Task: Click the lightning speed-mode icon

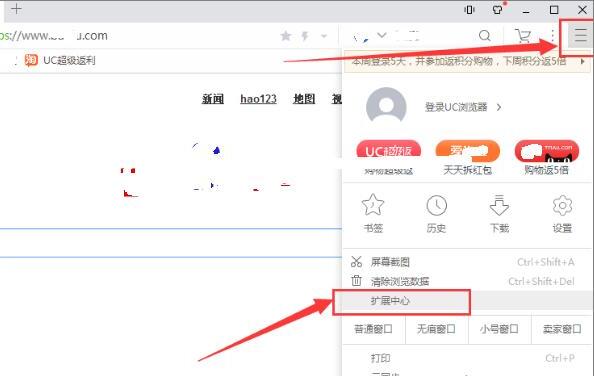Action: [x=305, y=36]
